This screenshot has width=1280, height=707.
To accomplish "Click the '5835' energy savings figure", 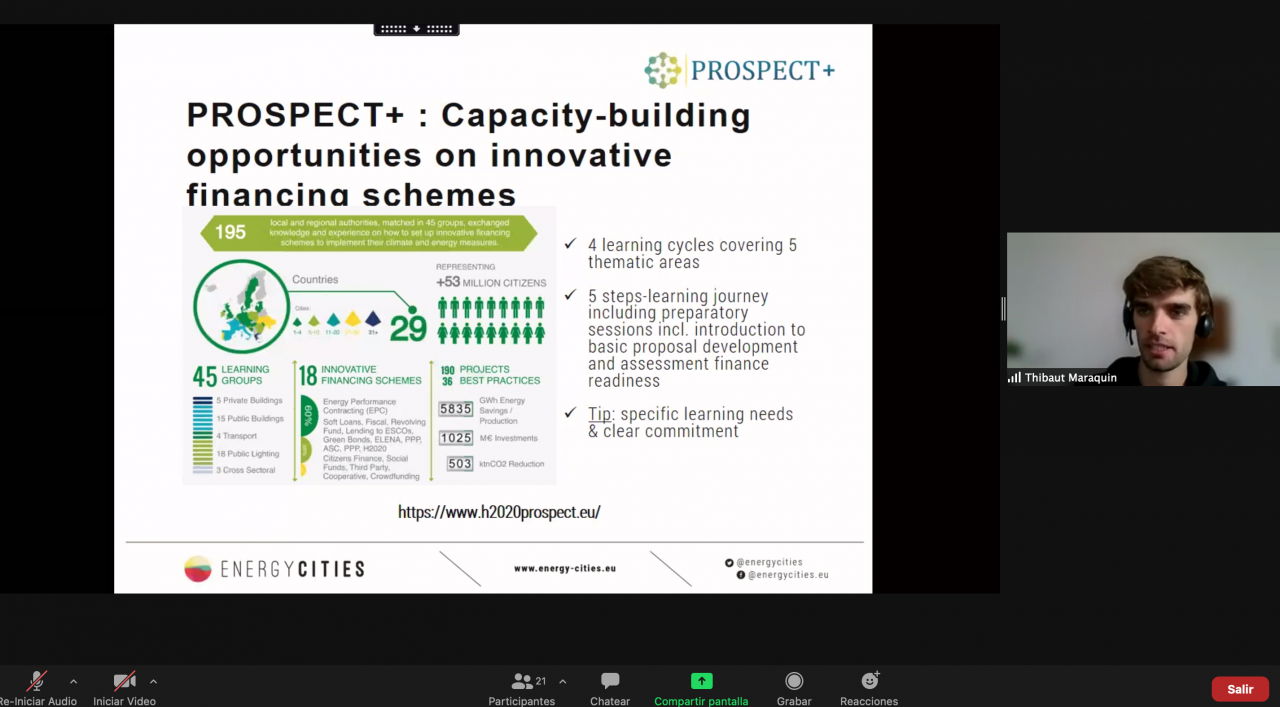I will (x=455, y=409).
